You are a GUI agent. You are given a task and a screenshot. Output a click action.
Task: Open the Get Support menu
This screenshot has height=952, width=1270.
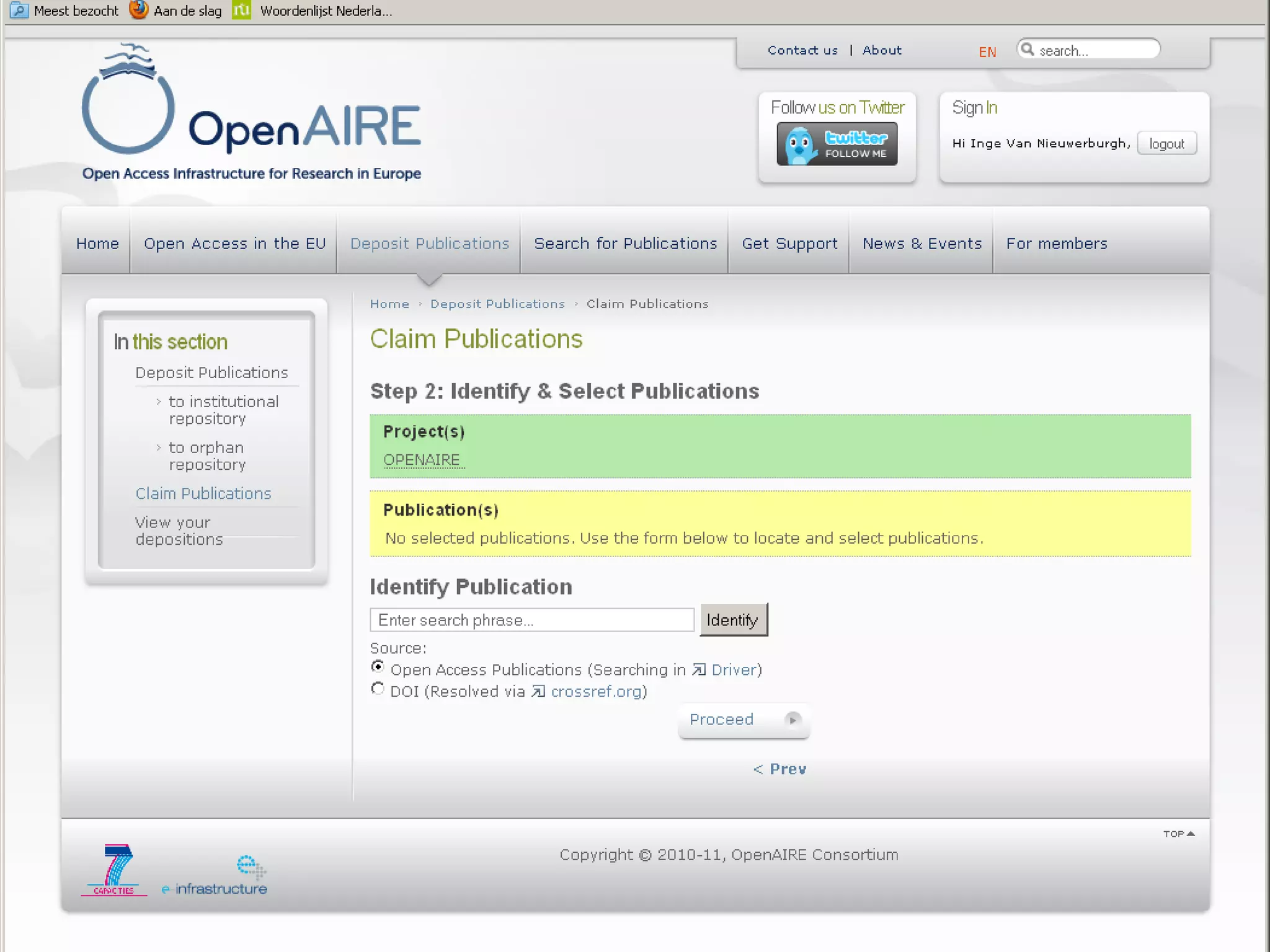(x=789, y=244)
